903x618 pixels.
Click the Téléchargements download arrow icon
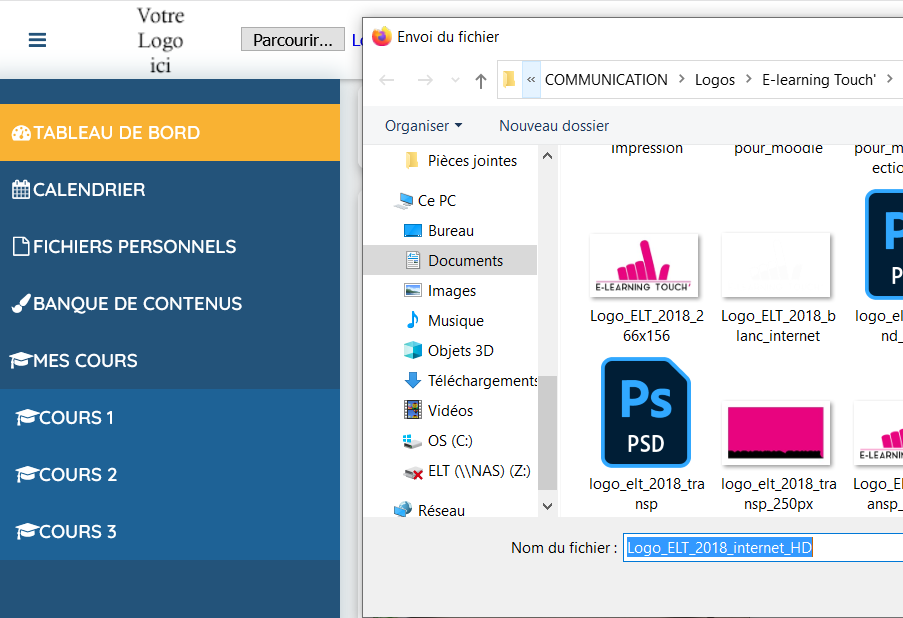(x=413, y=380)
